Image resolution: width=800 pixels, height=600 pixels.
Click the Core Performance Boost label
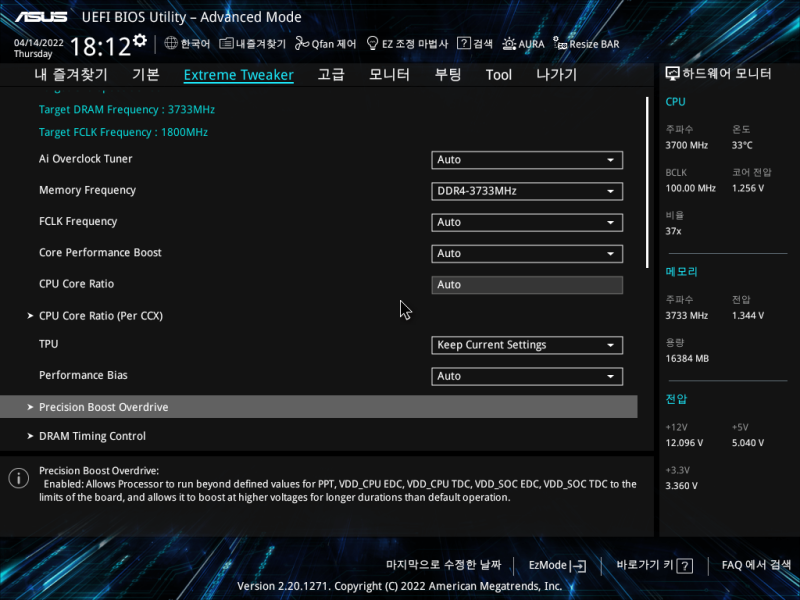(x=100, y=253)
